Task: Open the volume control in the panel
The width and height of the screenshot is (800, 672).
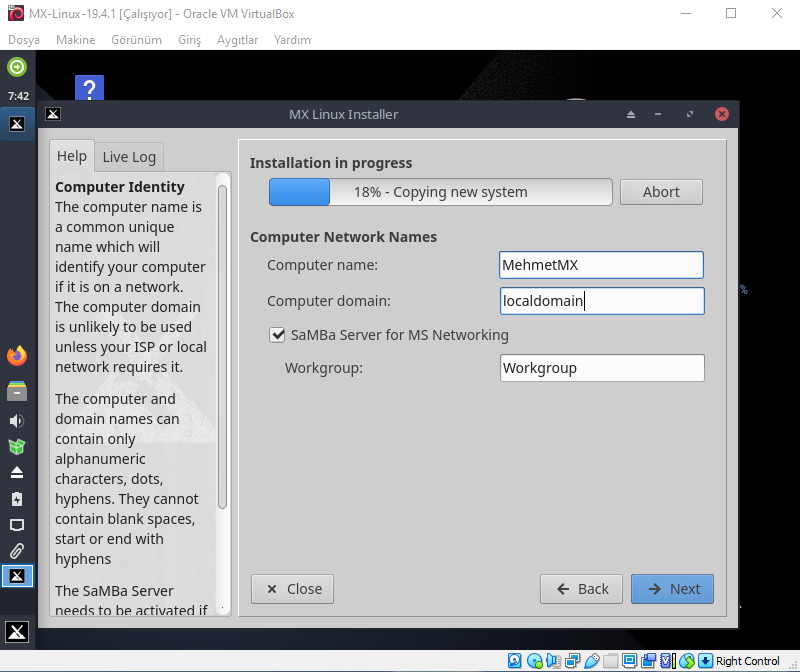Action: click(x=17, y=421)
